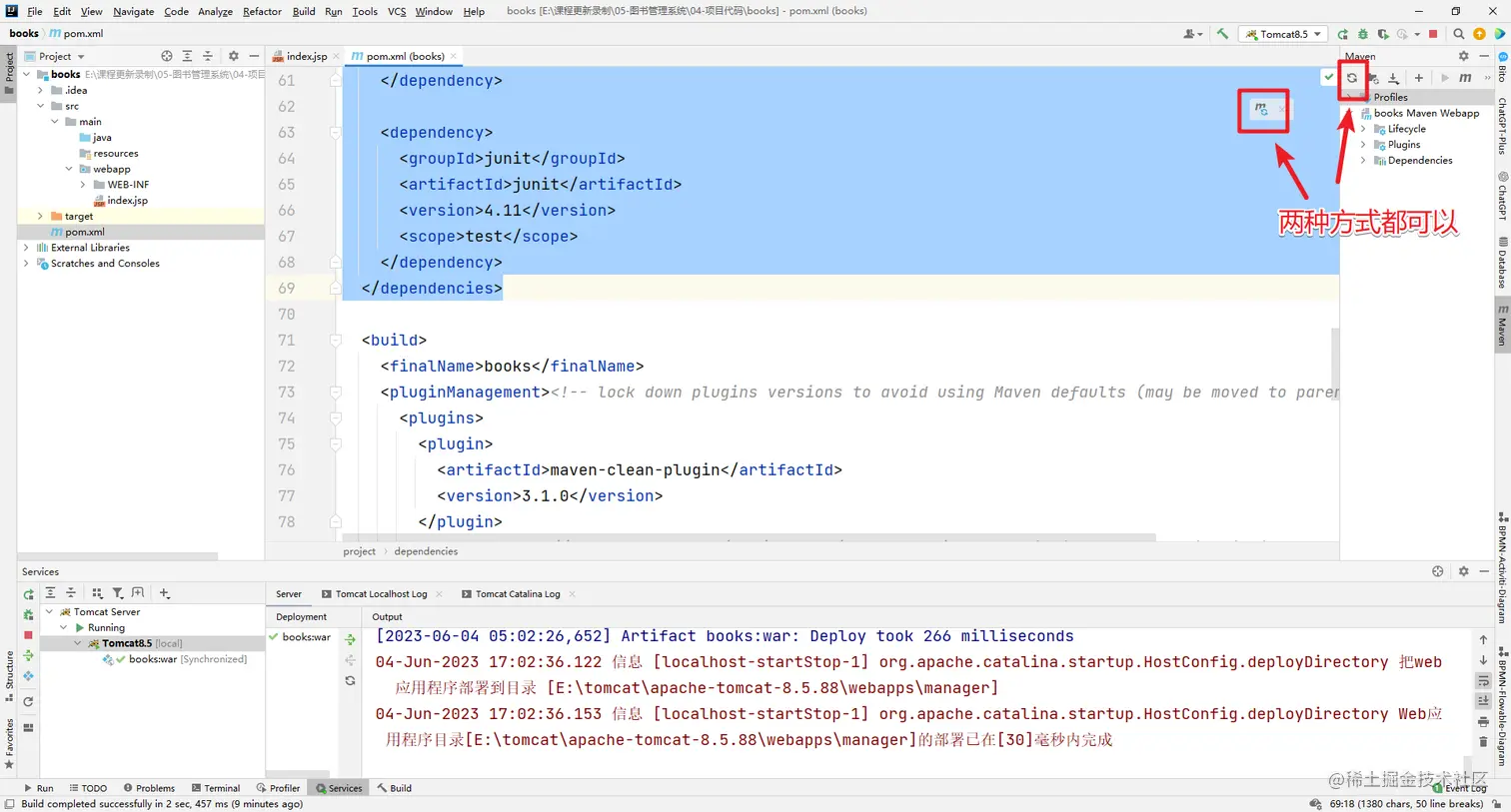Click the floating Load Maven Changes icon in editor
The height and width of the screenshot is (812, 1511).
click(x=1261, y=109)
